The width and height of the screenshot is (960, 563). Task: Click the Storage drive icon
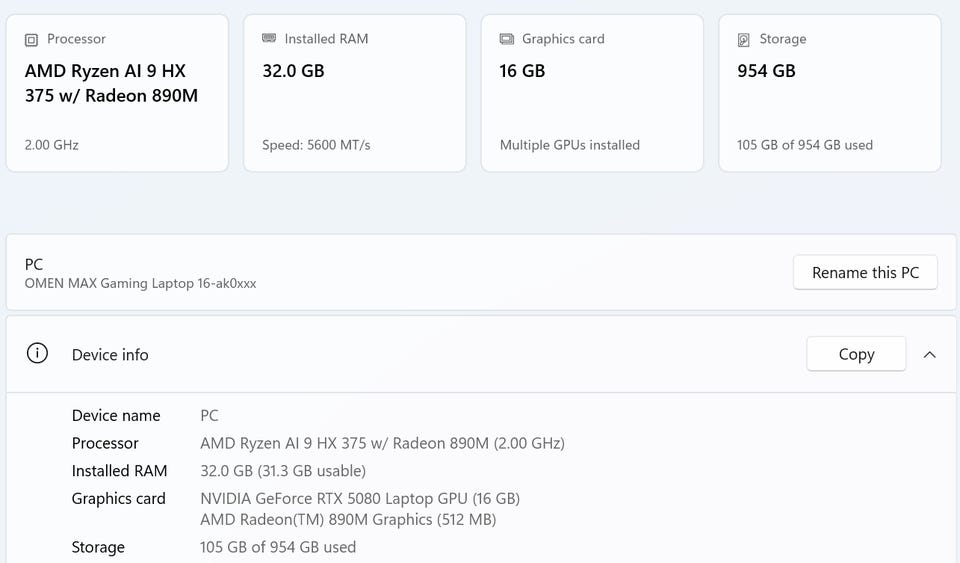click(743, 40)
